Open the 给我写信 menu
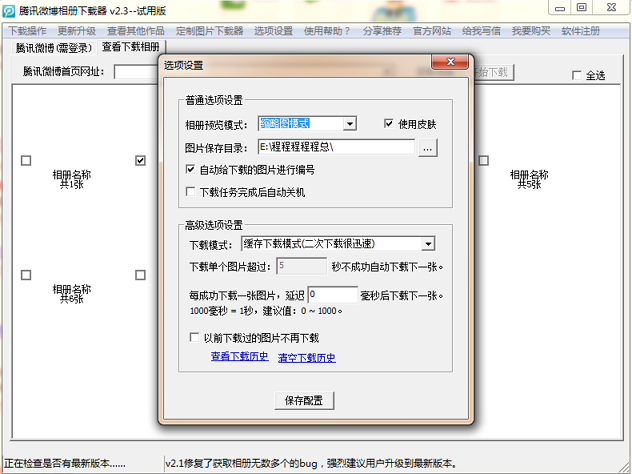632x474 pixels. (x=481, y=31)
